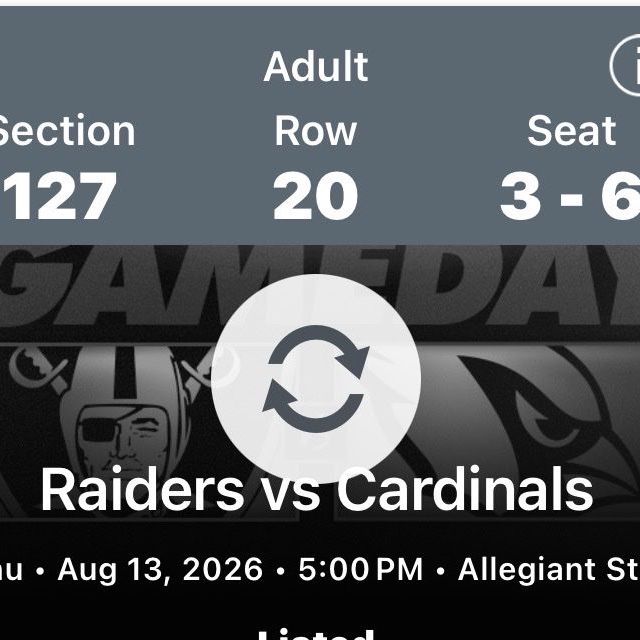This screenshot has width=640, height=640.
Task: Select the Seat 3 - 6 value
Action: tap(570, 196)
